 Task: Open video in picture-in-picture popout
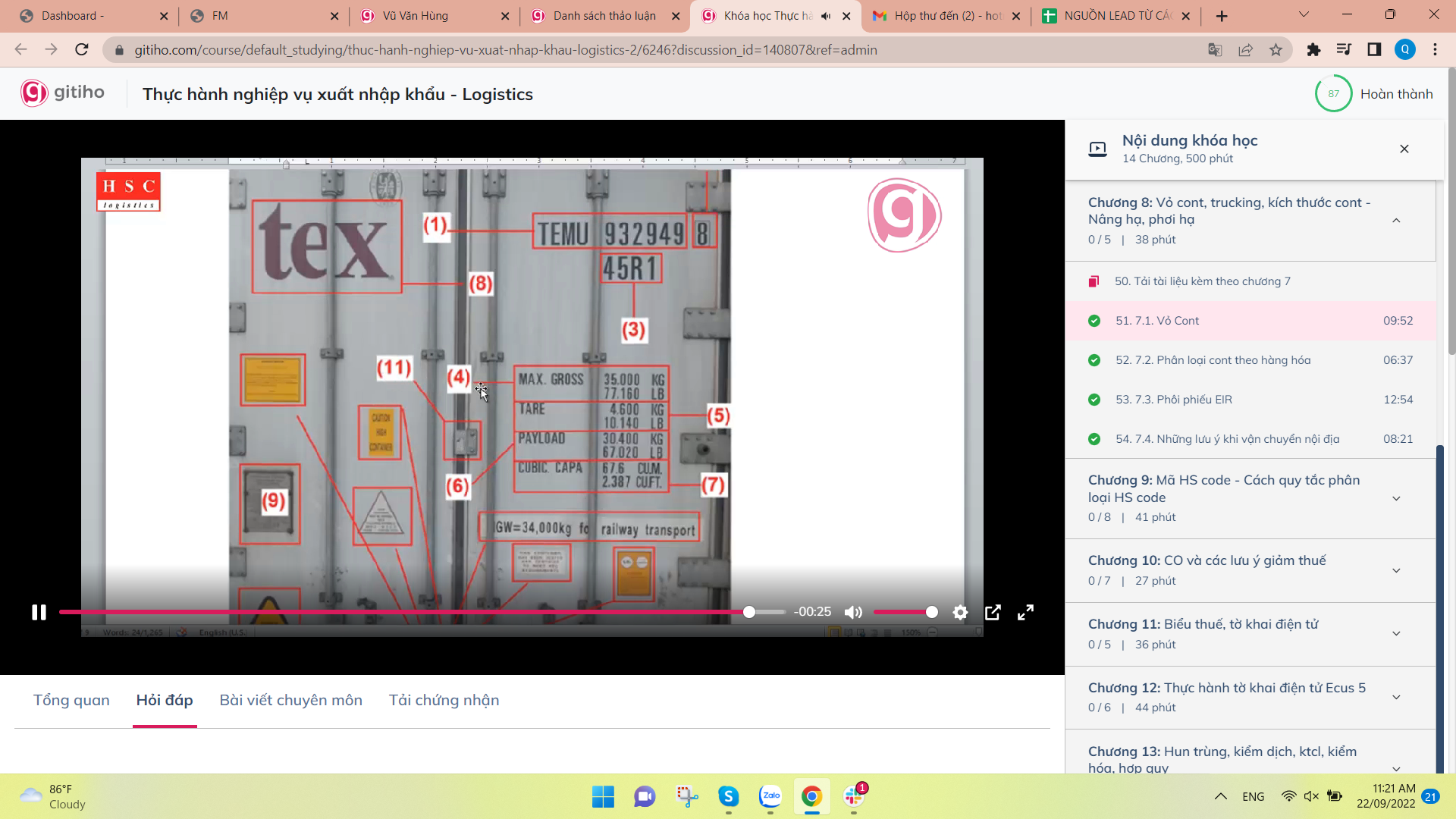993,612
